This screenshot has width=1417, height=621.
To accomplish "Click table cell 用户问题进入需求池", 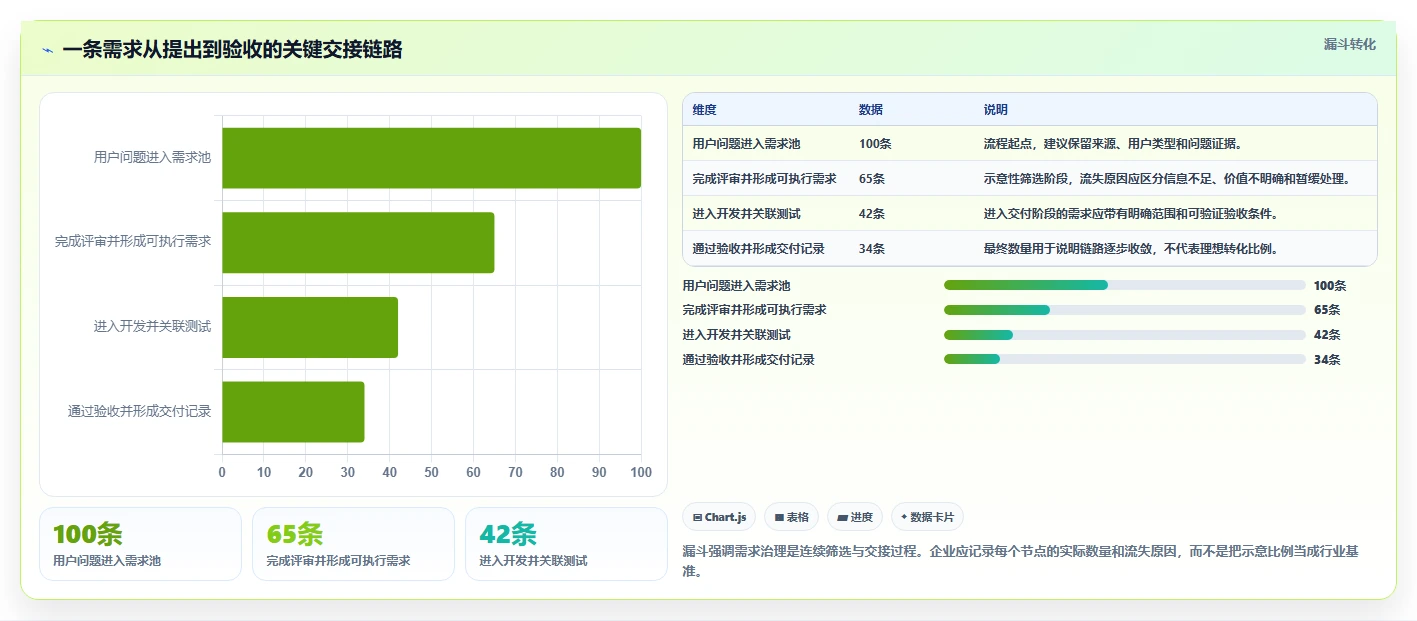I will (x=746, y=144).
